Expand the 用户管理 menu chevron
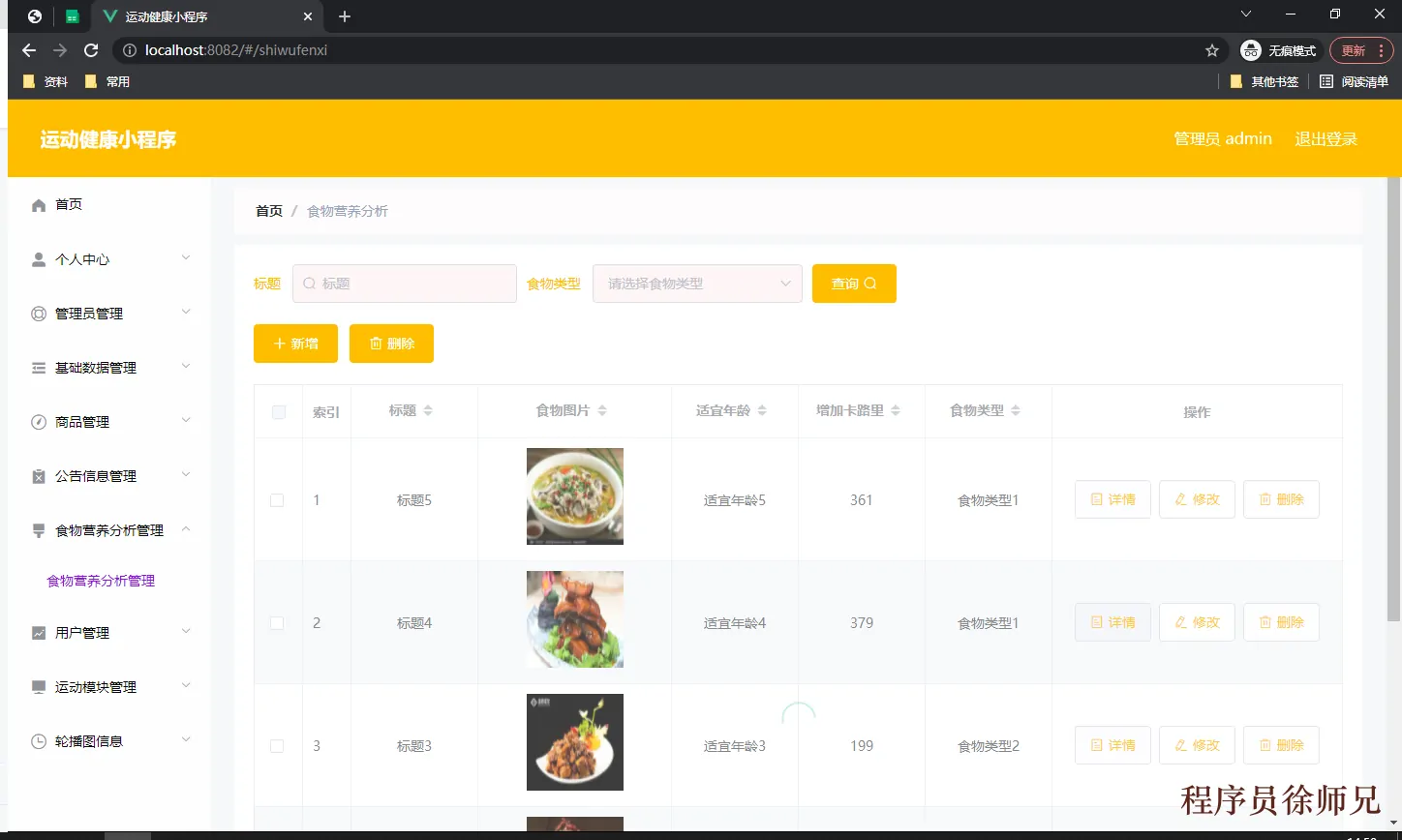1402x840 pixels. point(186,631)
